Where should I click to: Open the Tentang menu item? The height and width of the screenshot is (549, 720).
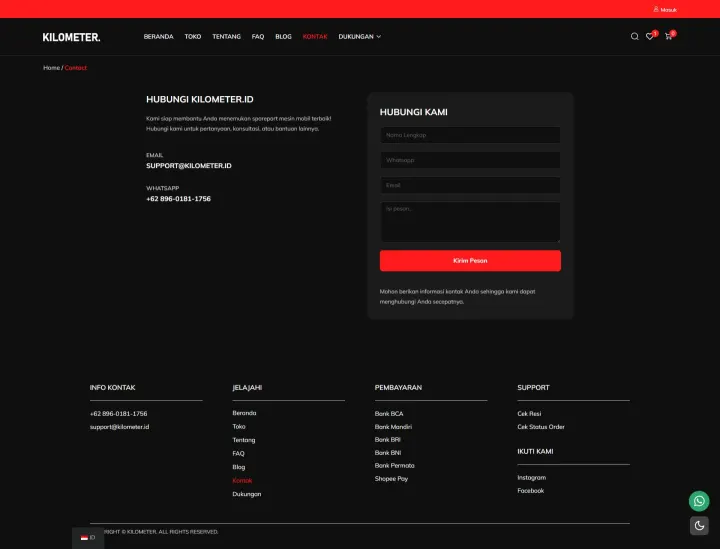226,37
